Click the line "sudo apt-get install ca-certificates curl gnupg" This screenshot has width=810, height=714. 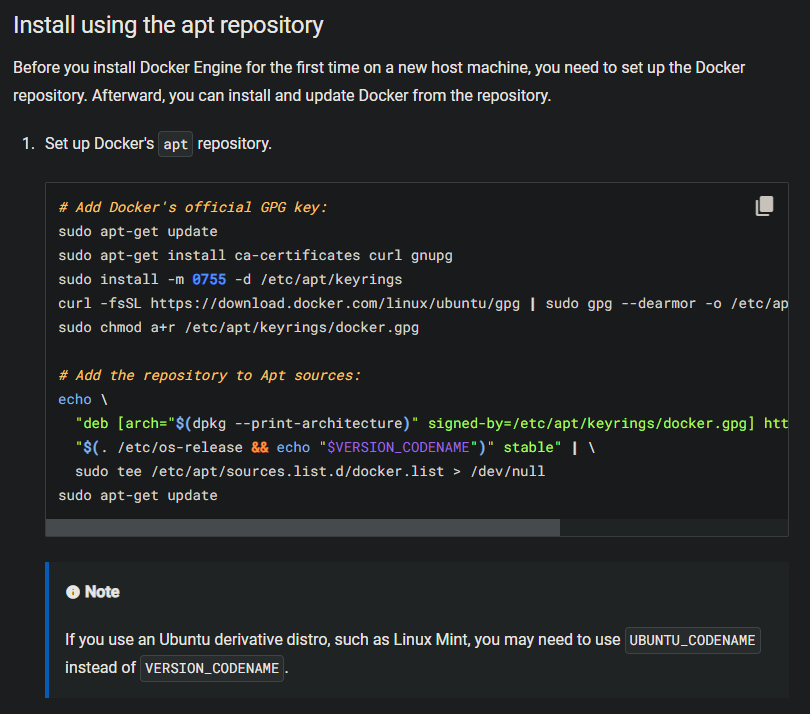(255, 255)
